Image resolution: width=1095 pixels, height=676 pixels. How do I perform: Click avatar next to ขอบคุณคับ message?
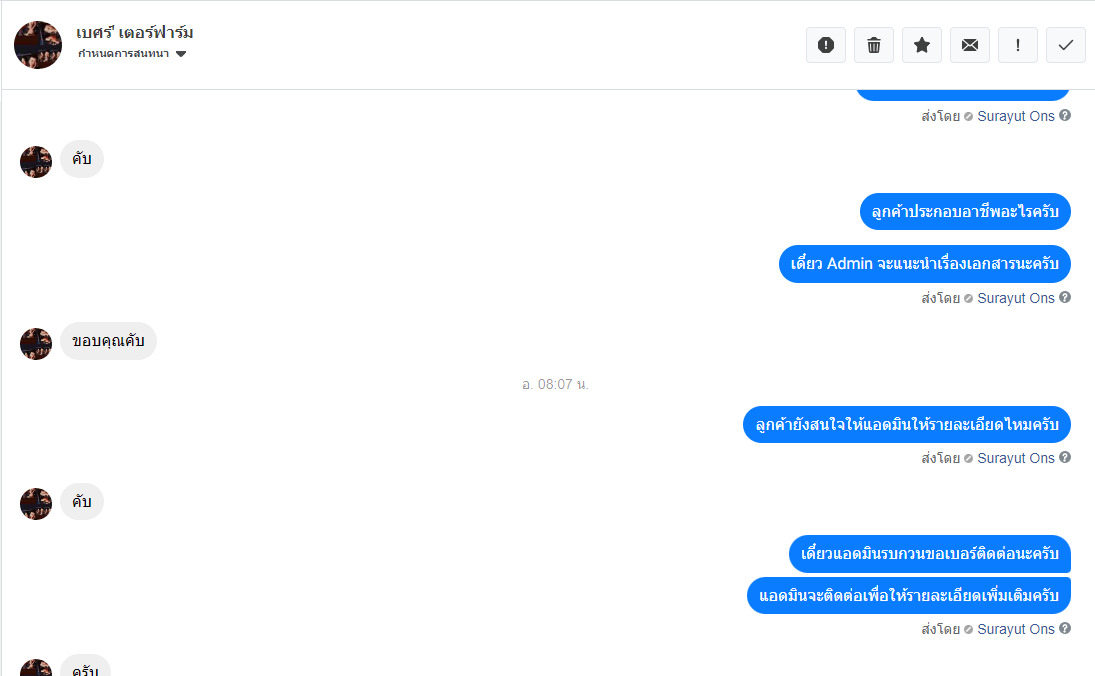tap(36, 344)
